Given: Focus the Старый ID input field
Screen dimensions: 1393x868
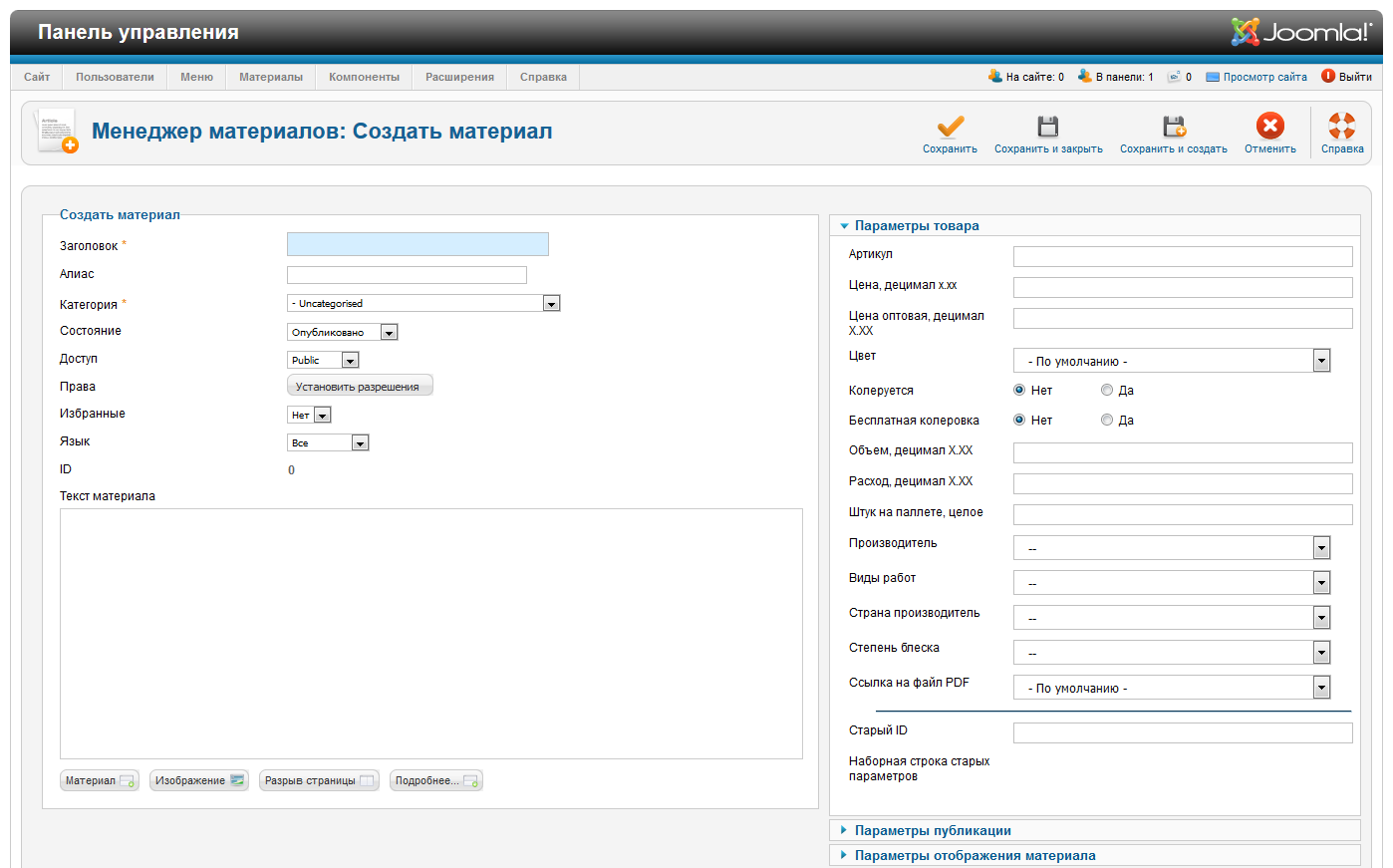Looking at the screenshot, I should (x=1183, y=732).
